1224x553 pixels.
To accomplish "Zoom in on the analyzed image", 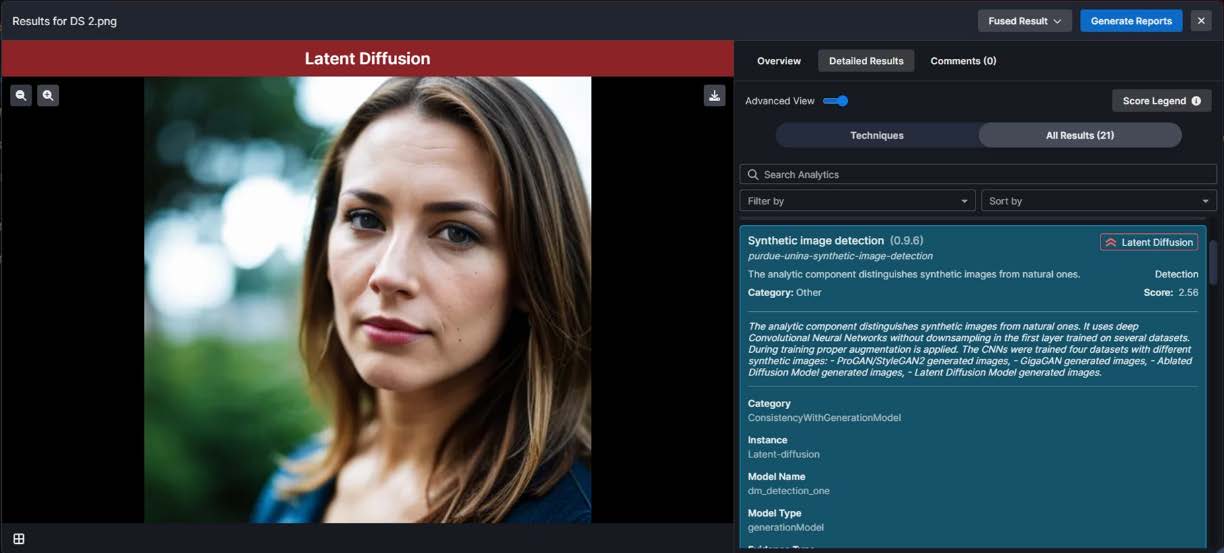I will click(x=48, y=96).
